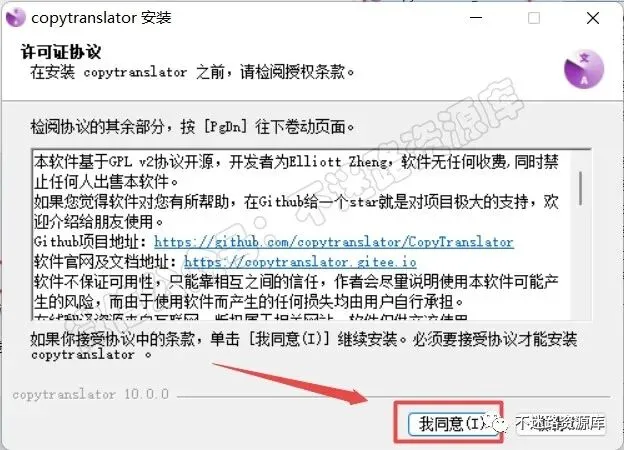Click the 必须要接受协议才能安装 notice text
This screenshot has width=624, height=450.
tap(495, 339)
